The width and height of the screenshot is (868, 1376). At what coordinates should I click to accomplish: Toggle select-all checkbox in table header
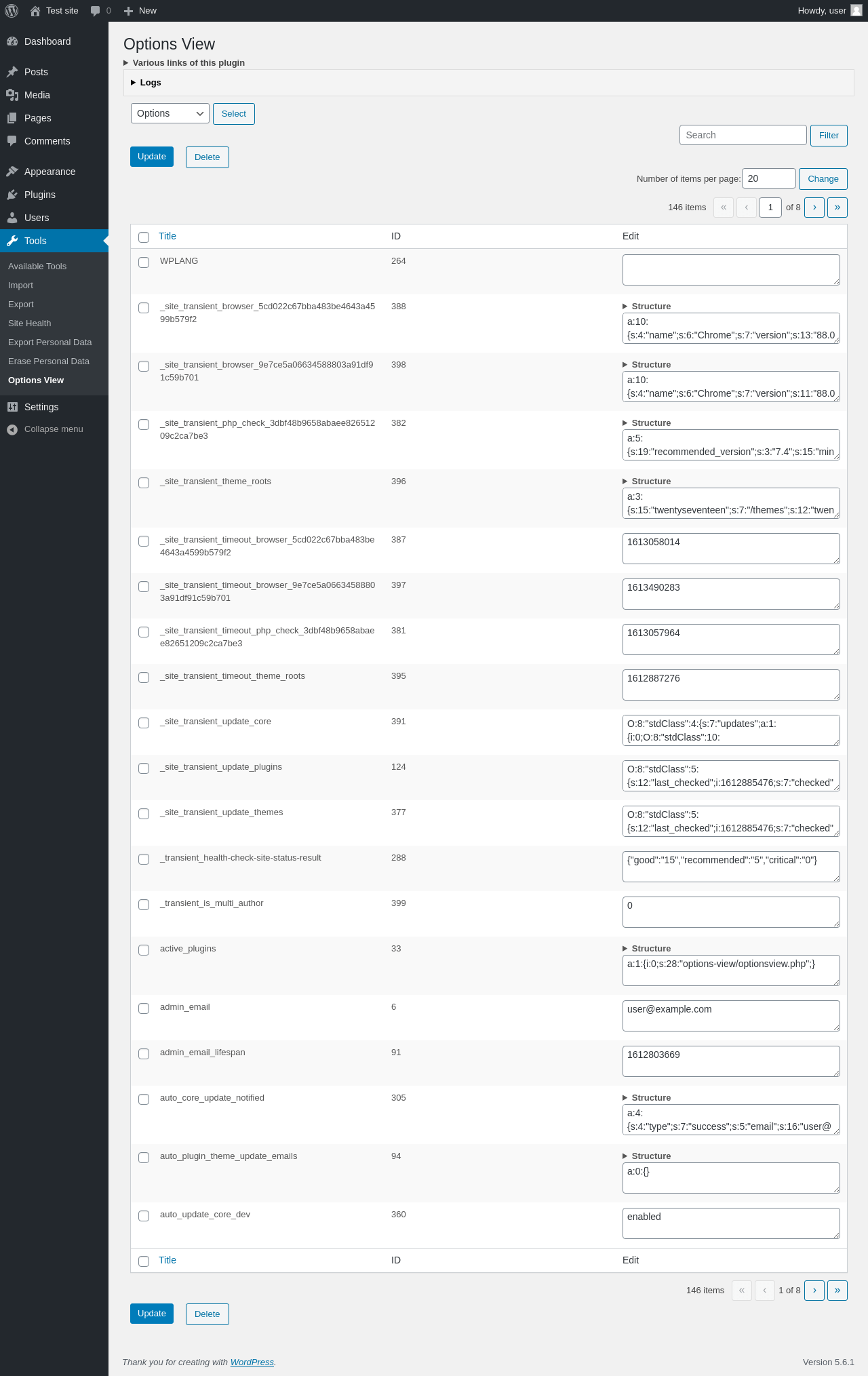tap(144, 237)
